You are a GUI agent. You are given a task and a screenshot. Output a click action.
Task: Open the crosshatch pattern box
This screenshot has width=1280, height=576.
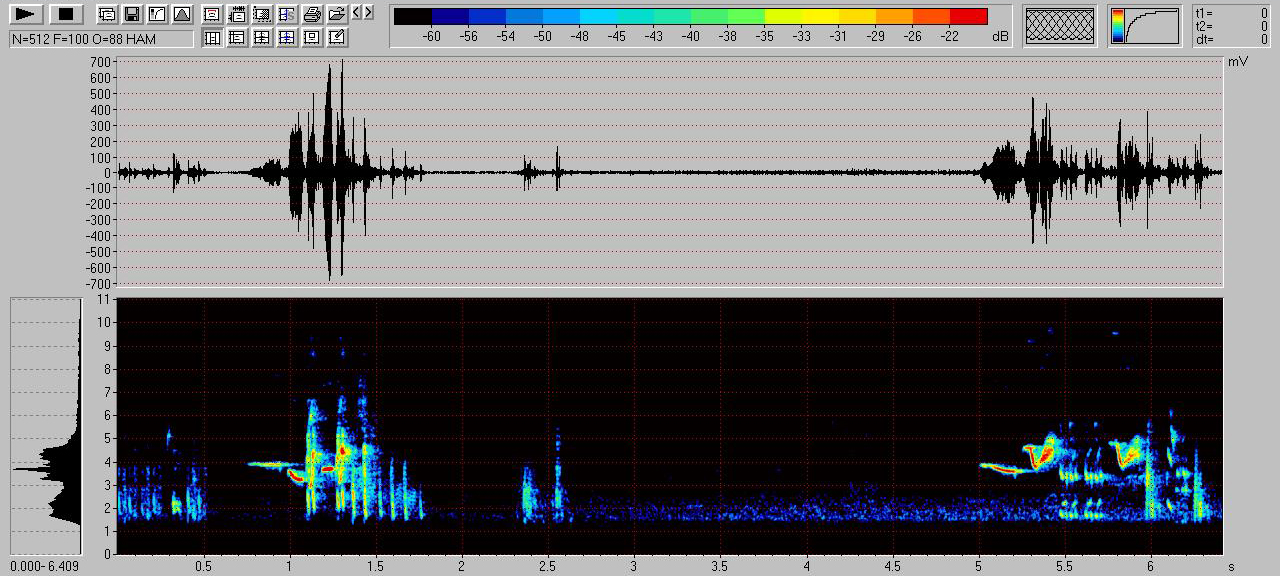(x=1061, y=26)
